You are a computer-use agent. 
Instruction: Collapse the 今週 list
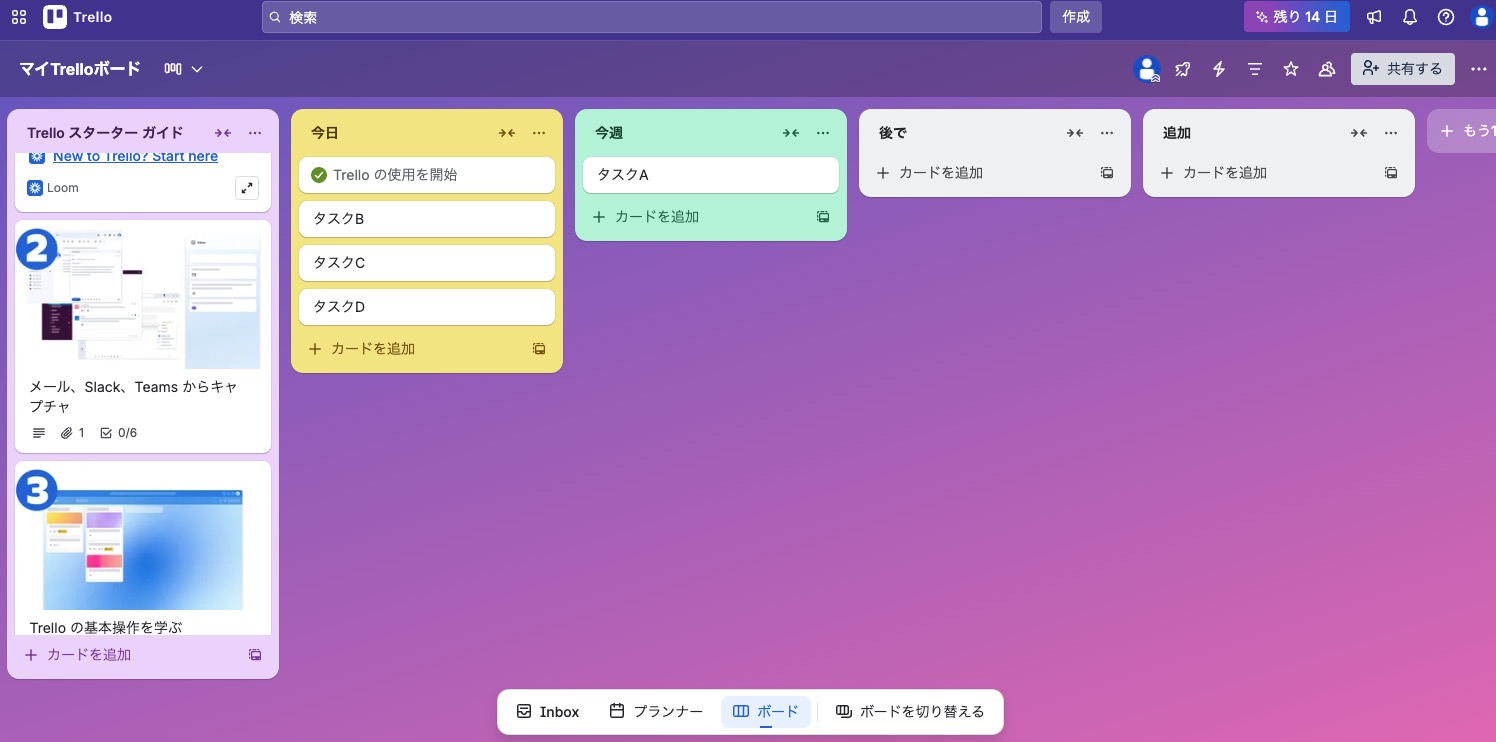pyautogui.click(x=791, y=133)
